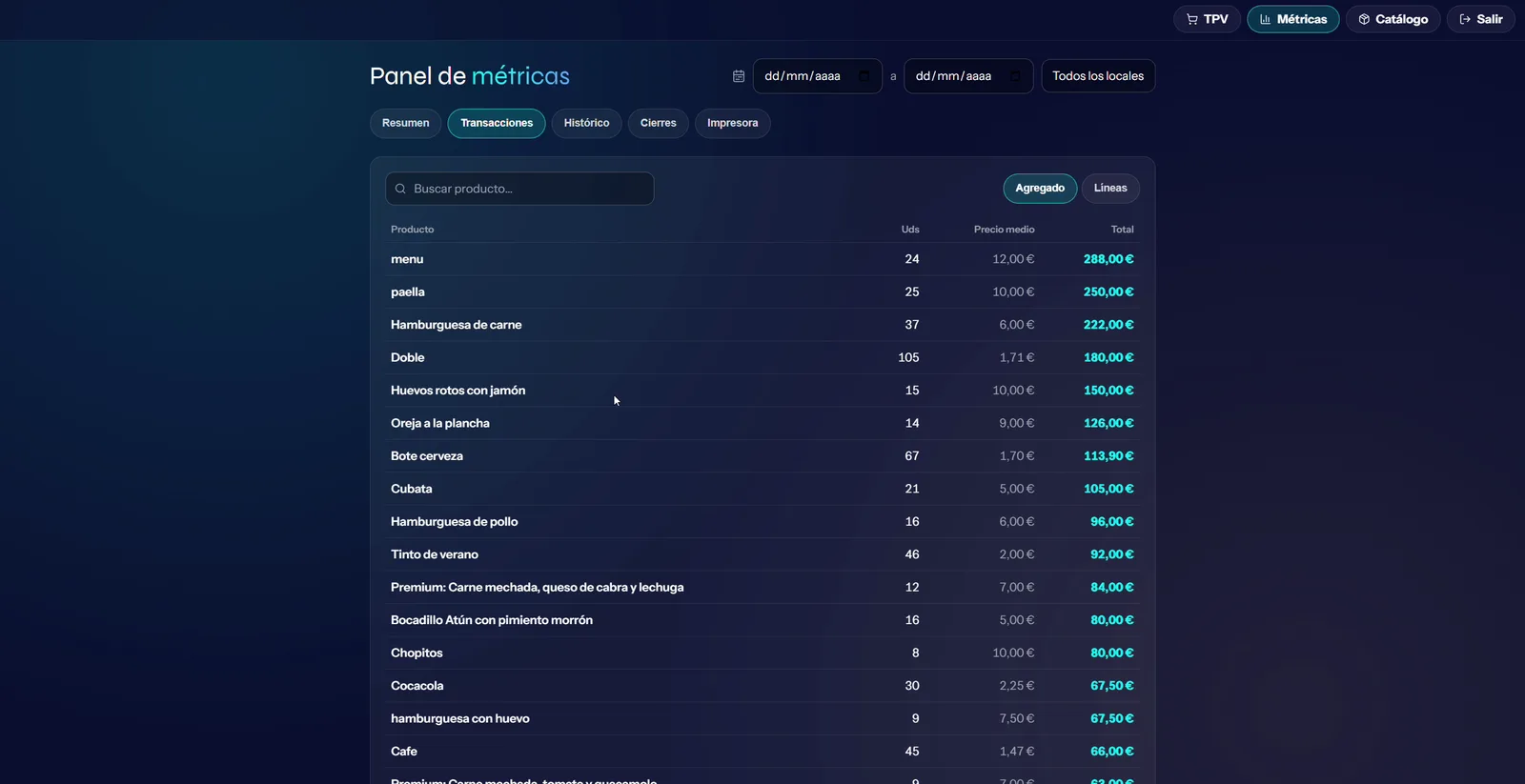This screenshot has height=784, width=1525.
Task: Select the Cocacola product row
Action: pyautogui.click(x=762, y=686)
